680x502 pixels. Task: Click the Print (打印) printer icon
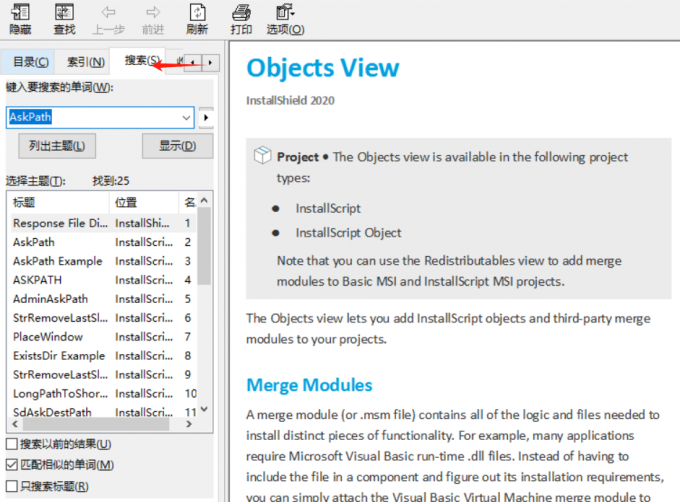pos(241,13)
